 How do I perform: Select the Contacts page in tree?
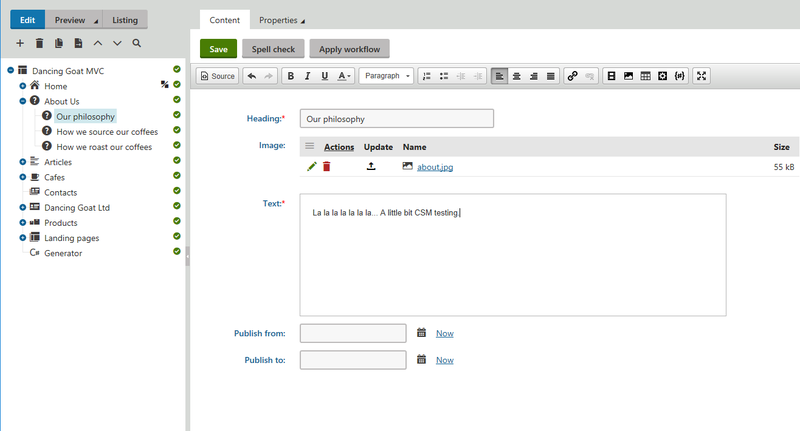point(60,192)
